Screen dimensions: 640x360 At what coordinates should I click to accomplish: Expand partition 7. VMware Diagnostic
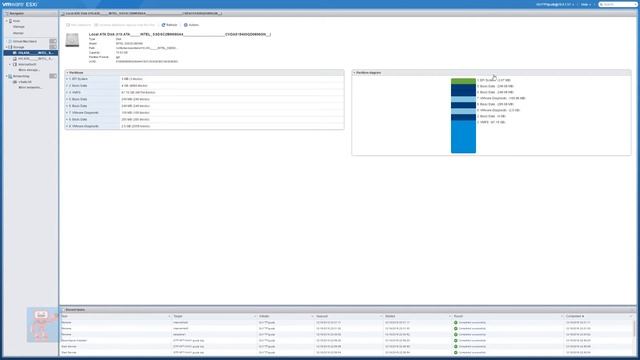click(x=67, y=113)
